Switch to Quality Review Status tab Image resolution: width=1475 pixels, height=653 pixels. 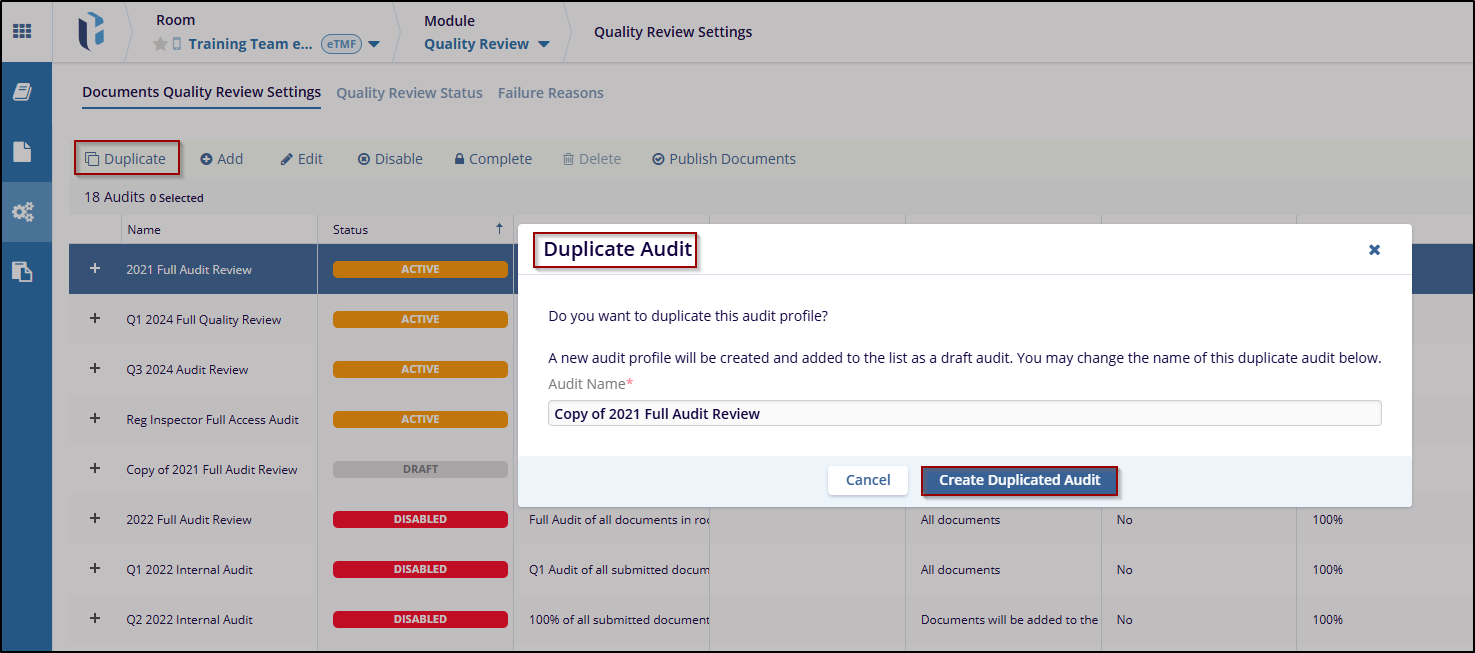(x=409, y=93)
